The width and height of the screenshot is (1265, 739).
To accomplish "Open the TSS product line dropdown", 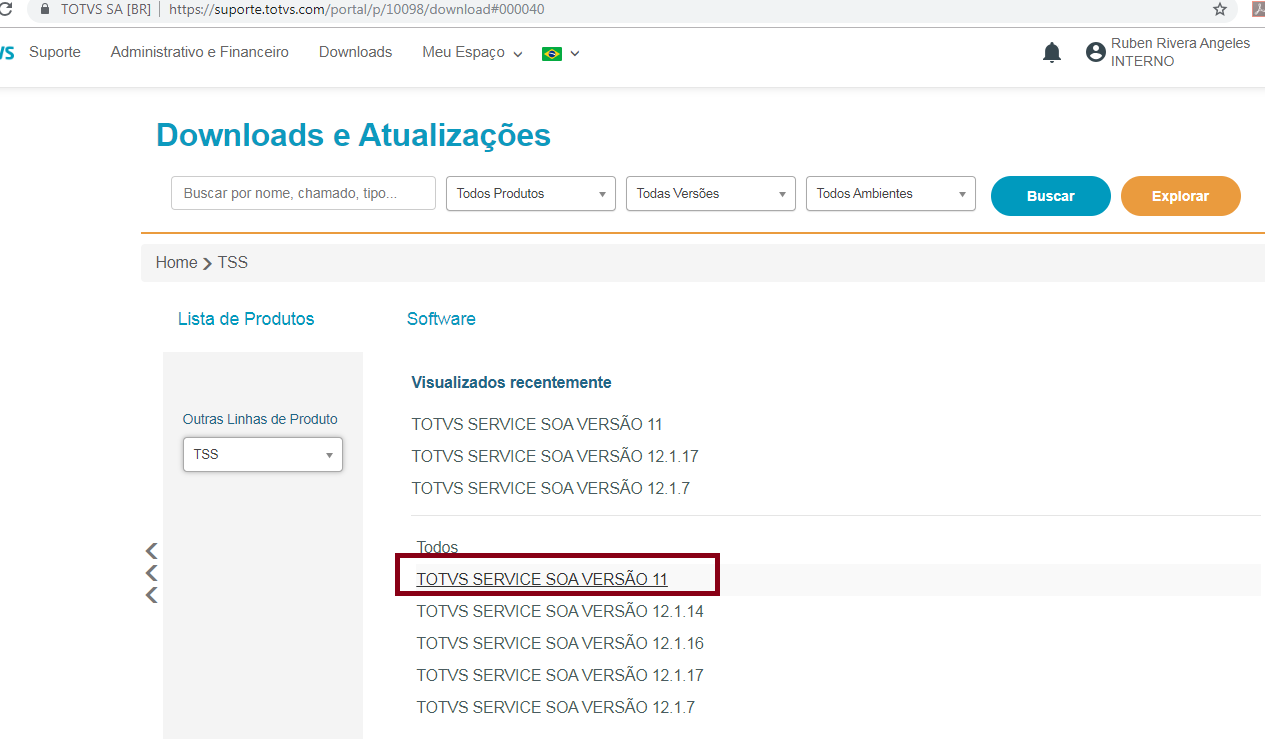I will click(263, 454).
